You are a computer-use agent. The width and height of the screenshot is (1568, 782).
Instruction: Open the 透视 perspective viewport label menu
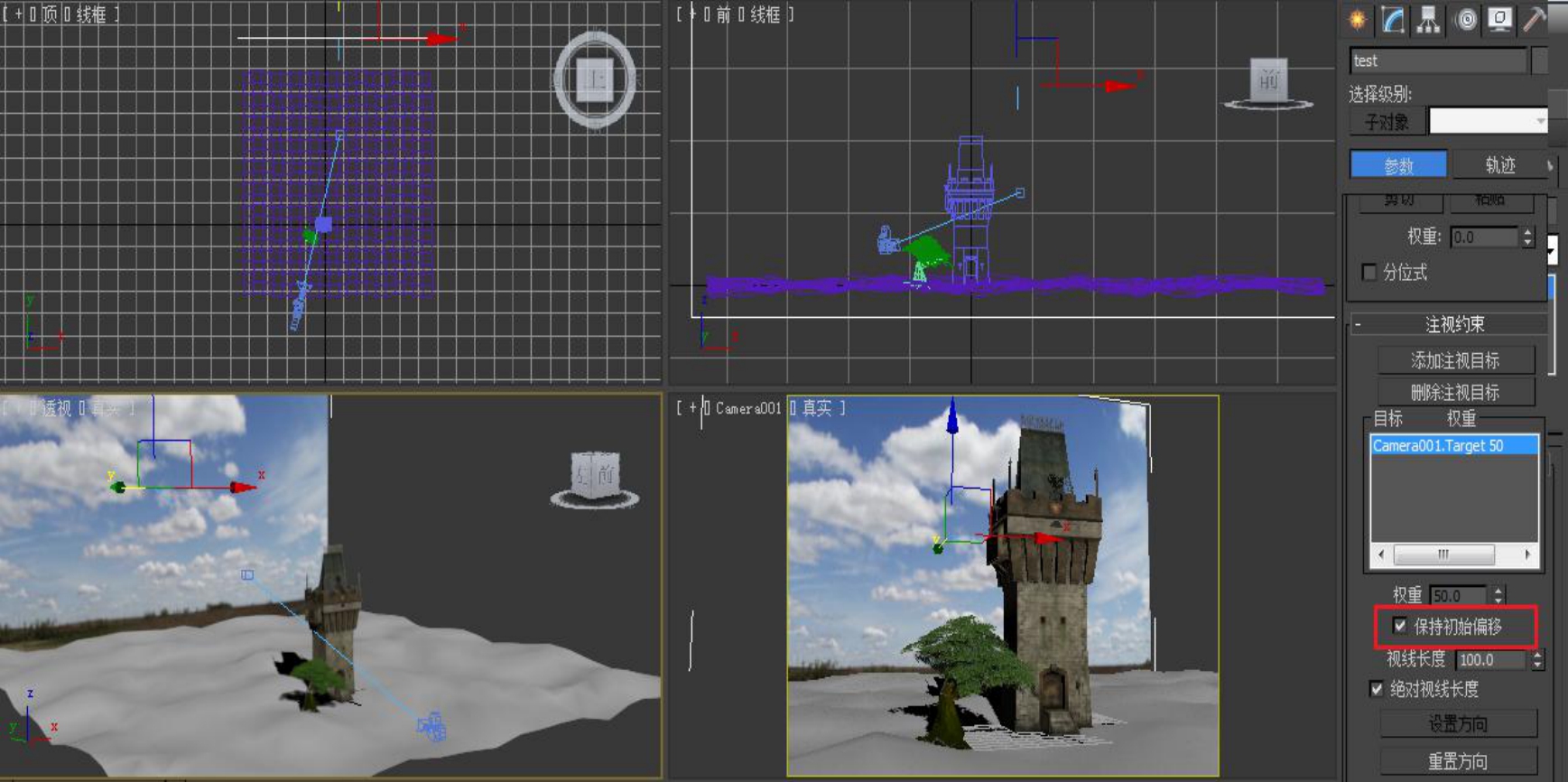(56, 408)
